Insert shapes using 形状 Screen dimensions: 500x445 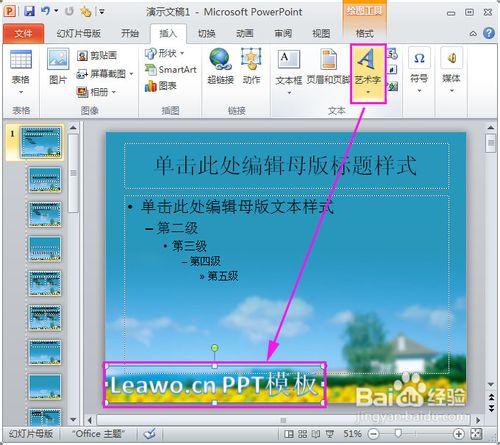161,53
